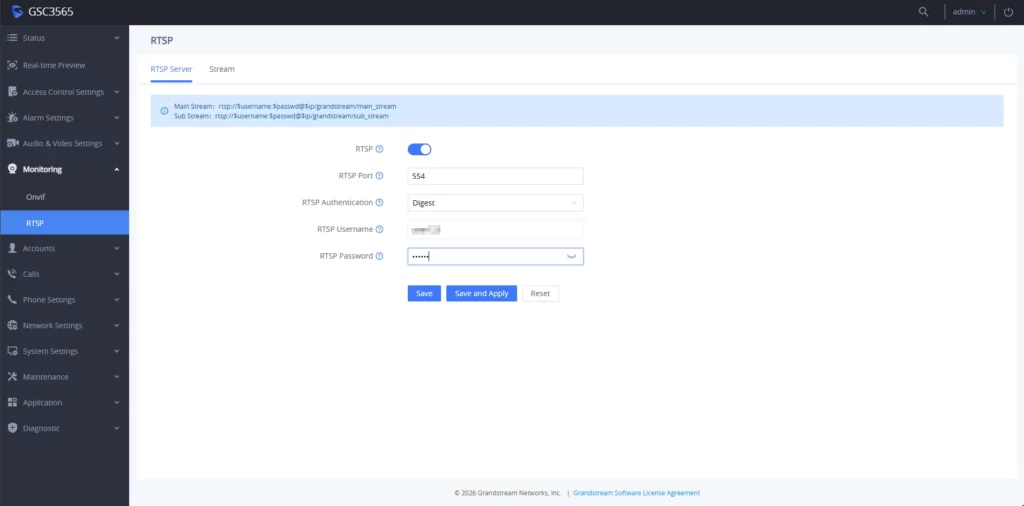
Task: Click the Real-time Preview camera icon
Action: pos(12,65)
